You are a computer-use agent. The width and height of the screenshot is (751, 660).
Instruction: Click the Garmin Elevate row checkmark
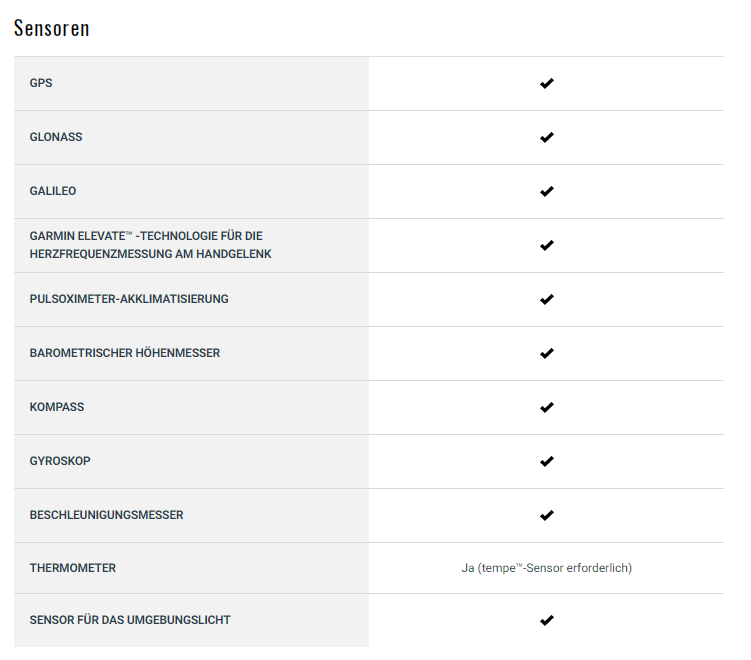(x=546, y=246)
